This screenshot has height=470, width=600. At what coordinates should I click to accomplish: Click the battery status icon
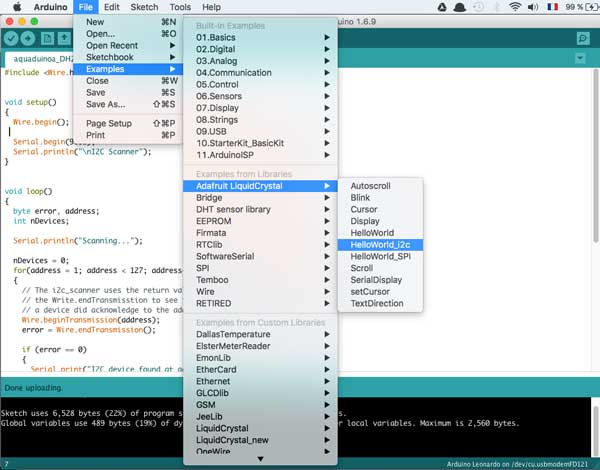[592, 7]
